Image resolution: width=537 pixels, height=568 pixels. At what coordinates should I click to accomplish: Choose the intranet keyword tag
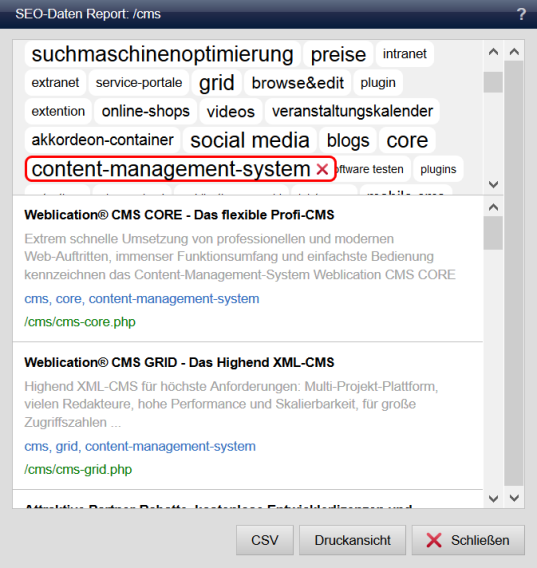(405, 54)
